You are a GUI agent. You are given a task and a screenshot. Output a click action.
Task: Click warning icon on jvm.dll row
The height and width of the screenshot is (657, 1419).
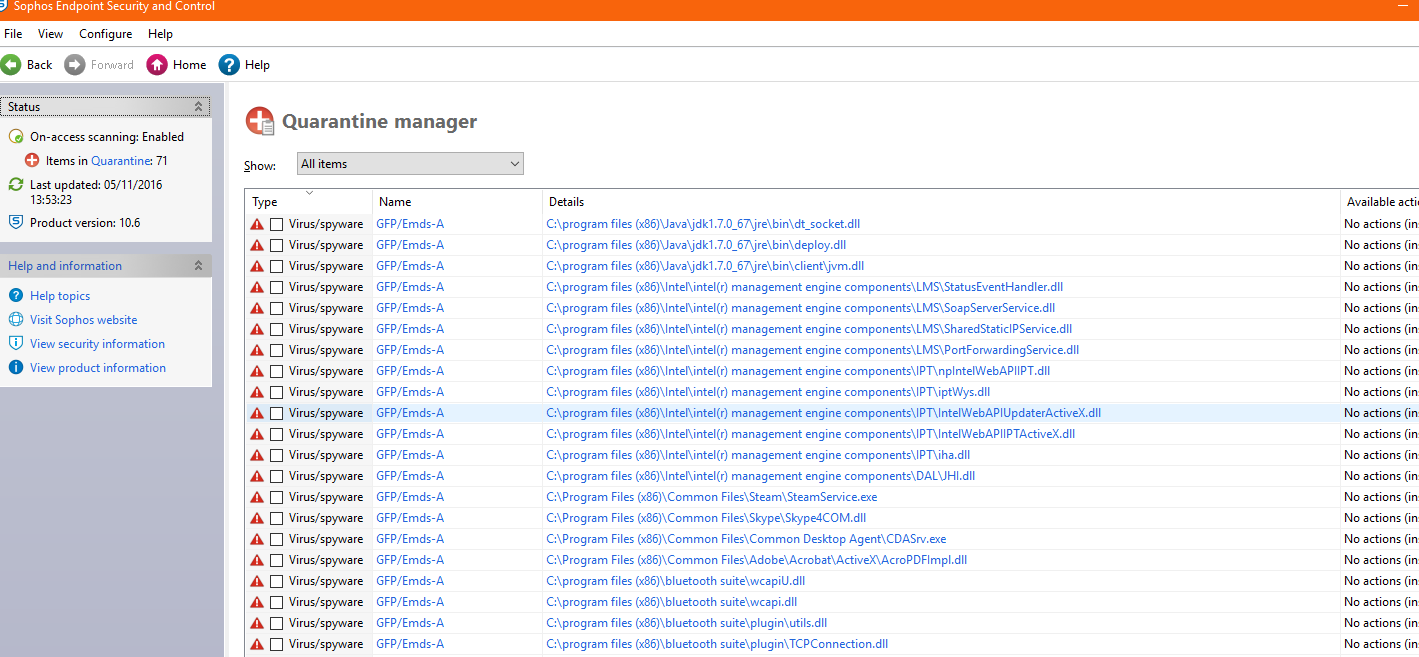tap(257, 266)
